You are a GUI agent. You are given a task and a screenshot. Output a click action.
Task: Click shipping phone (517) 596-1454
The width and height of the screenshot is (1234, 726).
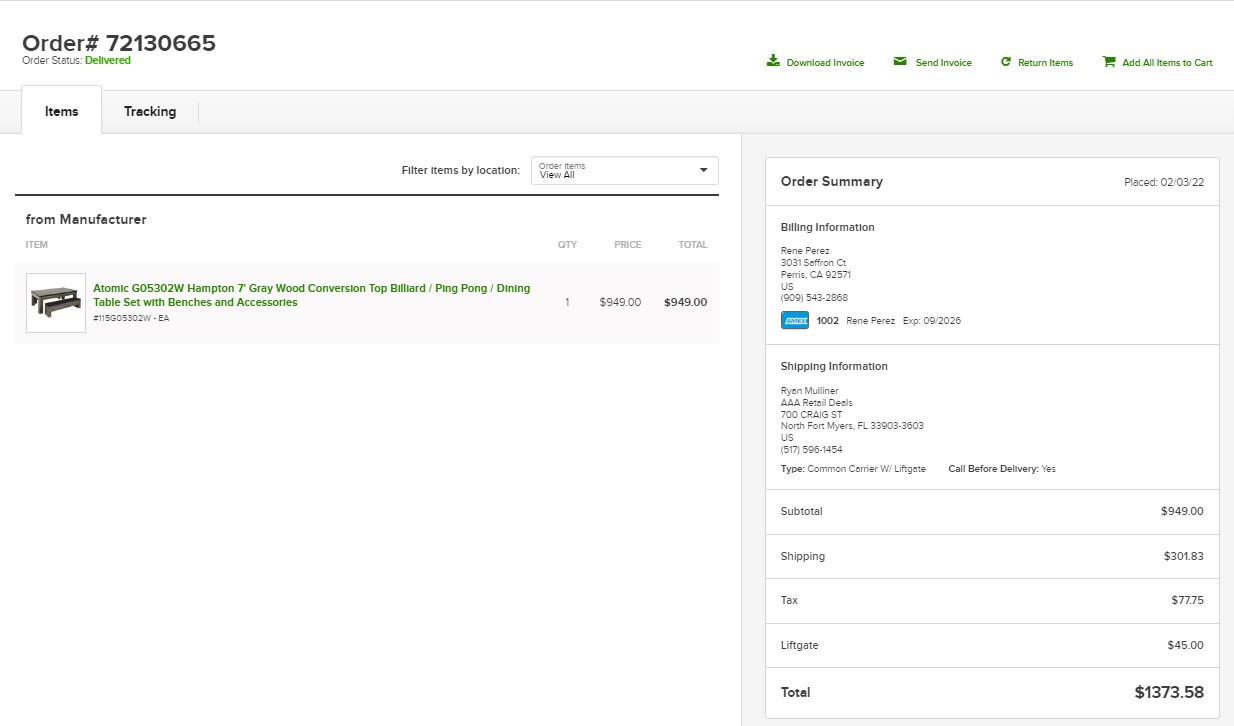click(811, 450)
